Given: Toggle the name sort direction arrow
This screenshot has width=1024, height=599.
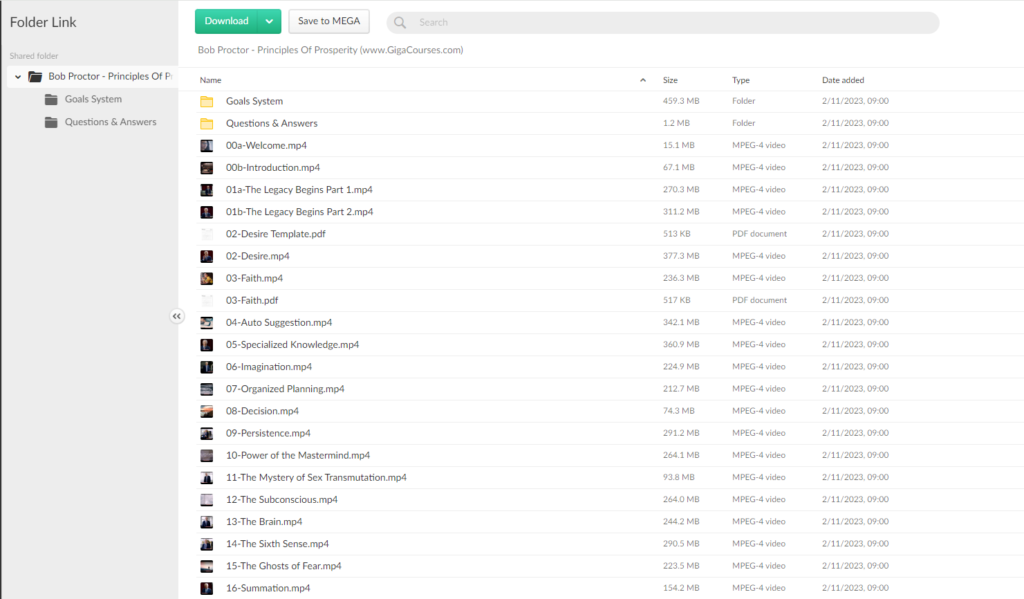Looking at the screenshot, I should tap(642, 80).
